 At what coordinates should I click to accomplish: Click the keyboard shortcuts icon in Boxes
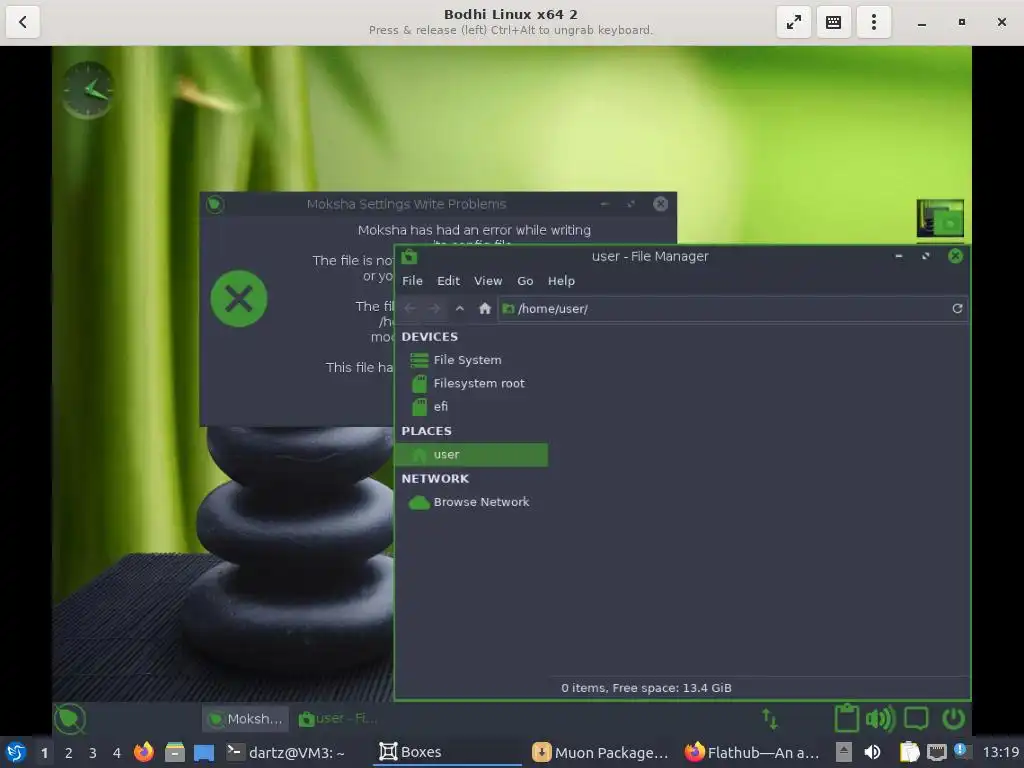(x=833, y=22)
